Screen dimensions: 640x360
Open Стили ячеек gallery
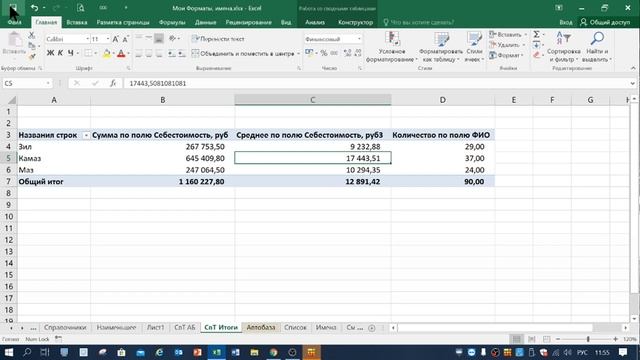[474, 47]
